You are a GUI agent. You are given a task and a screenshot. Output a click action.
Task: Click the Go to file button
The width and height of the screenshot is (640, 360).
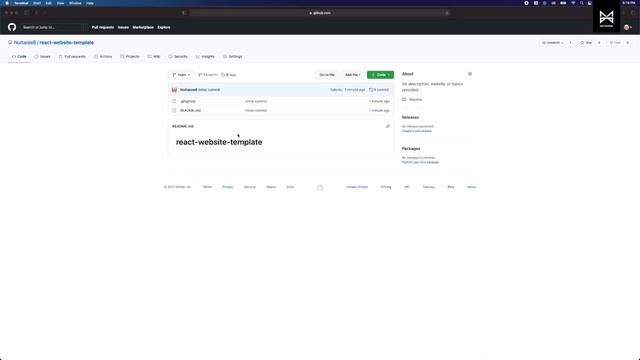327,75
